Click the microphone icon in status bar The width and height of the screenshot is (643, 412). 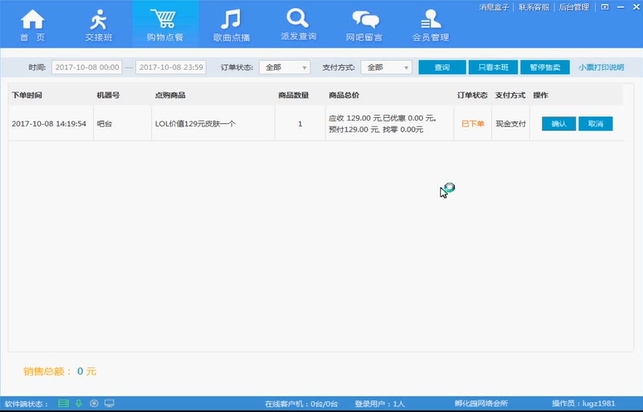coord(79,403)
